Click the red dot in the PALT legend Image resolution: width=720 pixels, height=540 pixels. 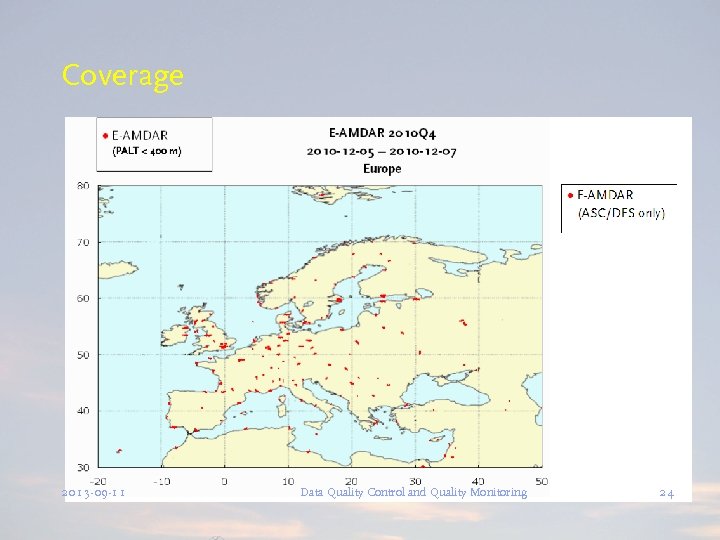point(105,136)
